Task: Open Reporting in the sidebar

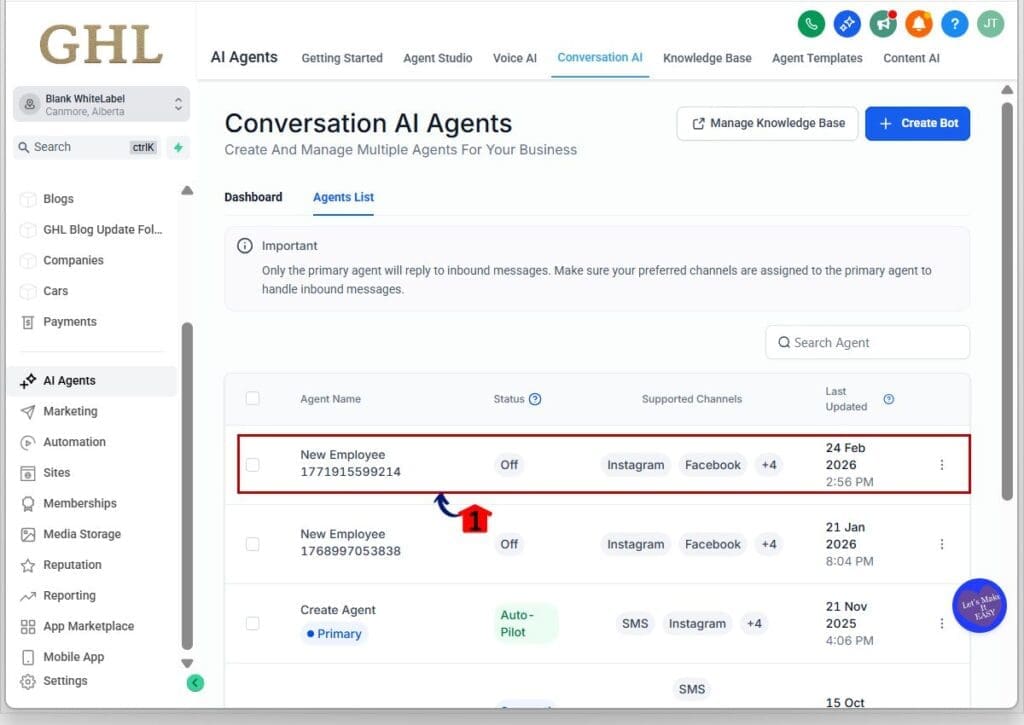Action: (76, 595)
